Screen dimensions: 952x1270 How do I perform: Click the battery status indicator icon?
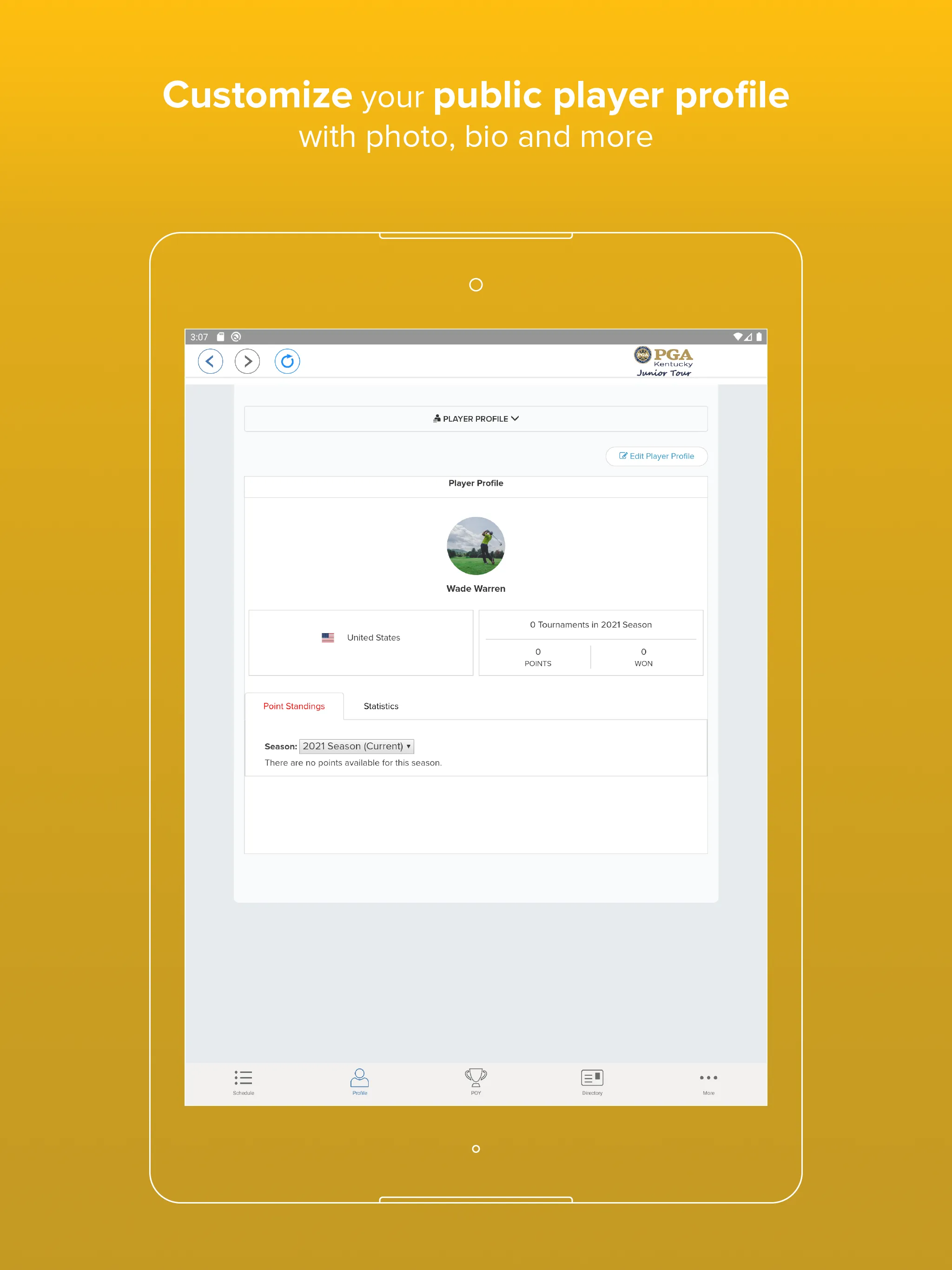point(761,337)
